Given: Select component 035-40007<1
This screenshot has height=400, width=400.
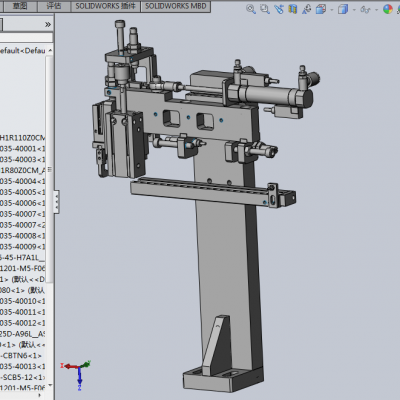Looking at the screenshot, I should tap(23, 214).
